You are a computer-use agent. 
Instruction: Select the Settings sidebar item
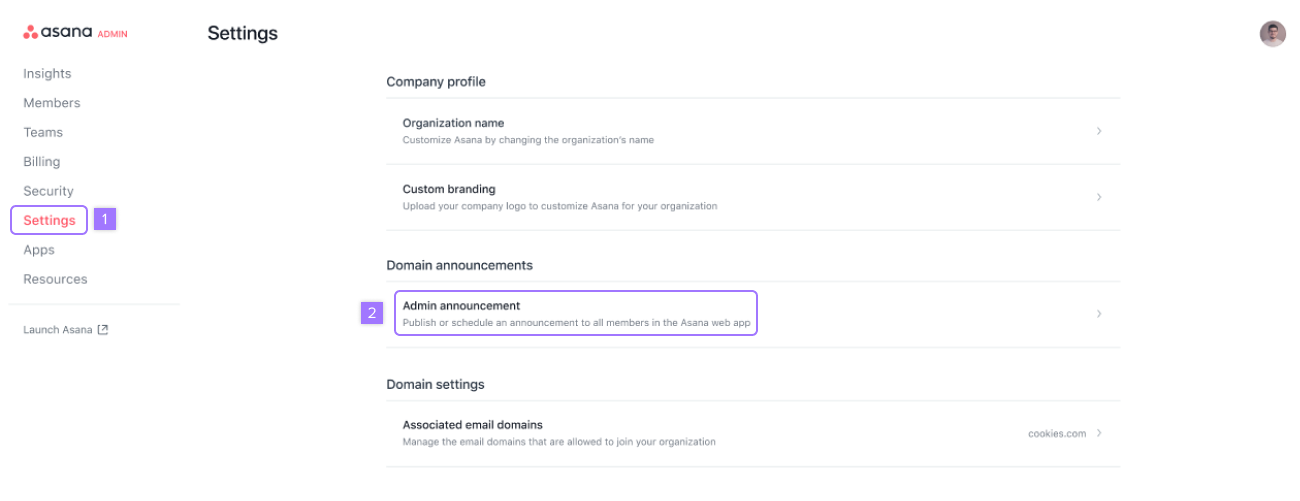(x=49, y=220)
